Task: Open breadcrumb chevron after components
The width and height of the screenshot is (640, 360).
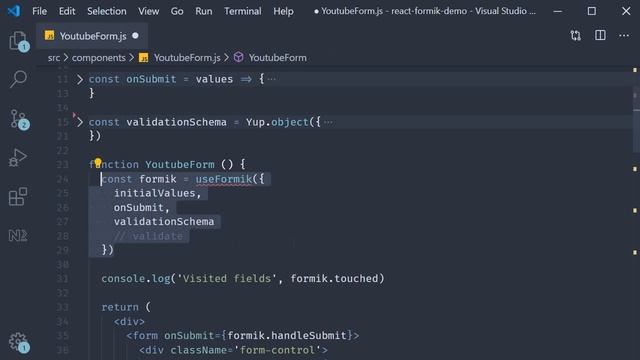Action: point(131,58)
